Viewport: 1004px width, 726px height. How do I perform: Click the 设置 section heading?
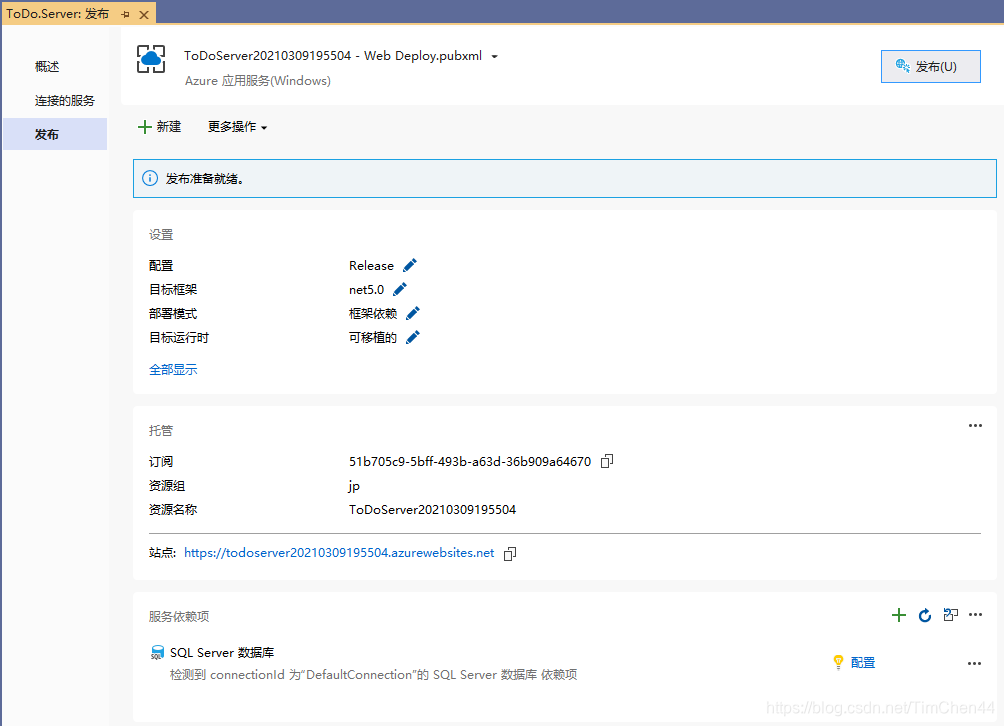coord(161,235)
